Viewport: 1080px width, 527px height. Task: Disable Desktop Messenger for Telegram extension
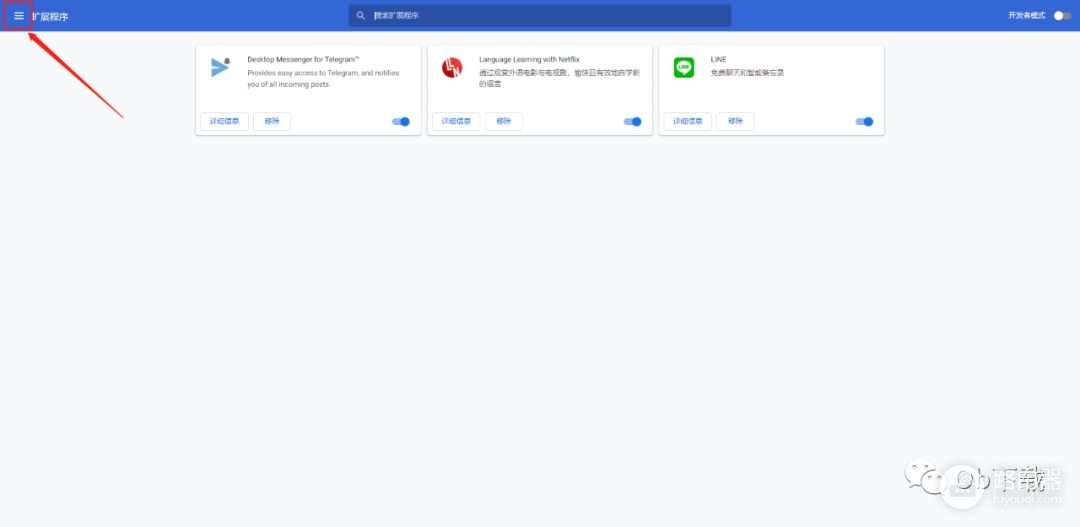coord(401,122)
